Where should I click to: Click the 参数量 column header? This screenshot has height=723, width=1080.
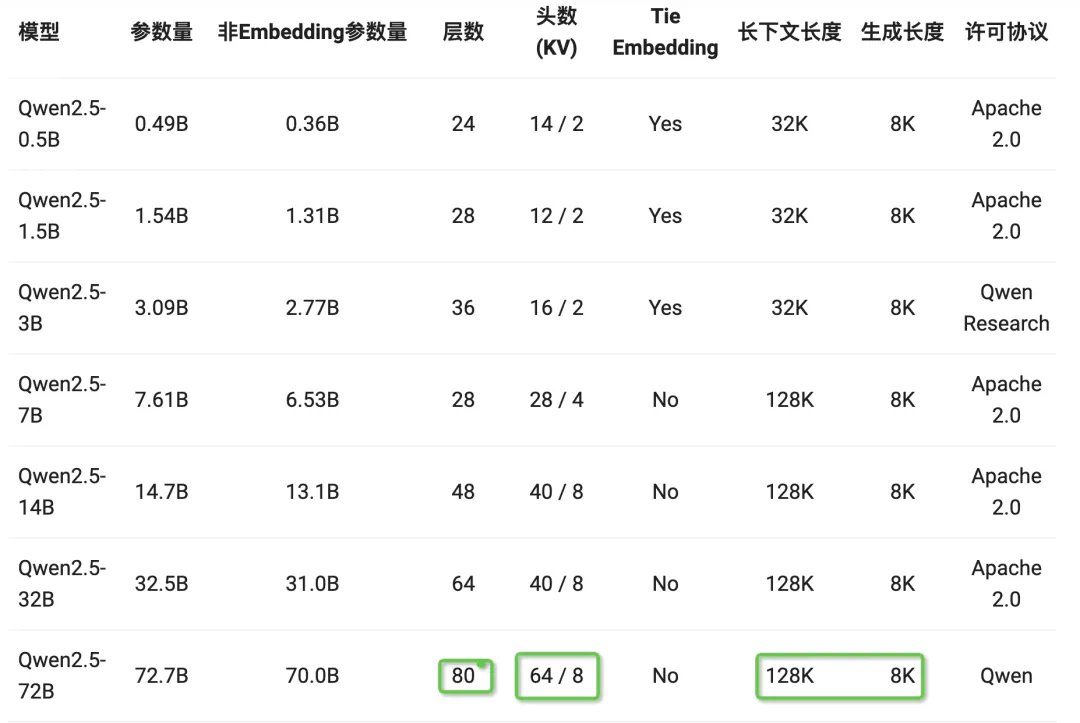click(x=161, y=32)
